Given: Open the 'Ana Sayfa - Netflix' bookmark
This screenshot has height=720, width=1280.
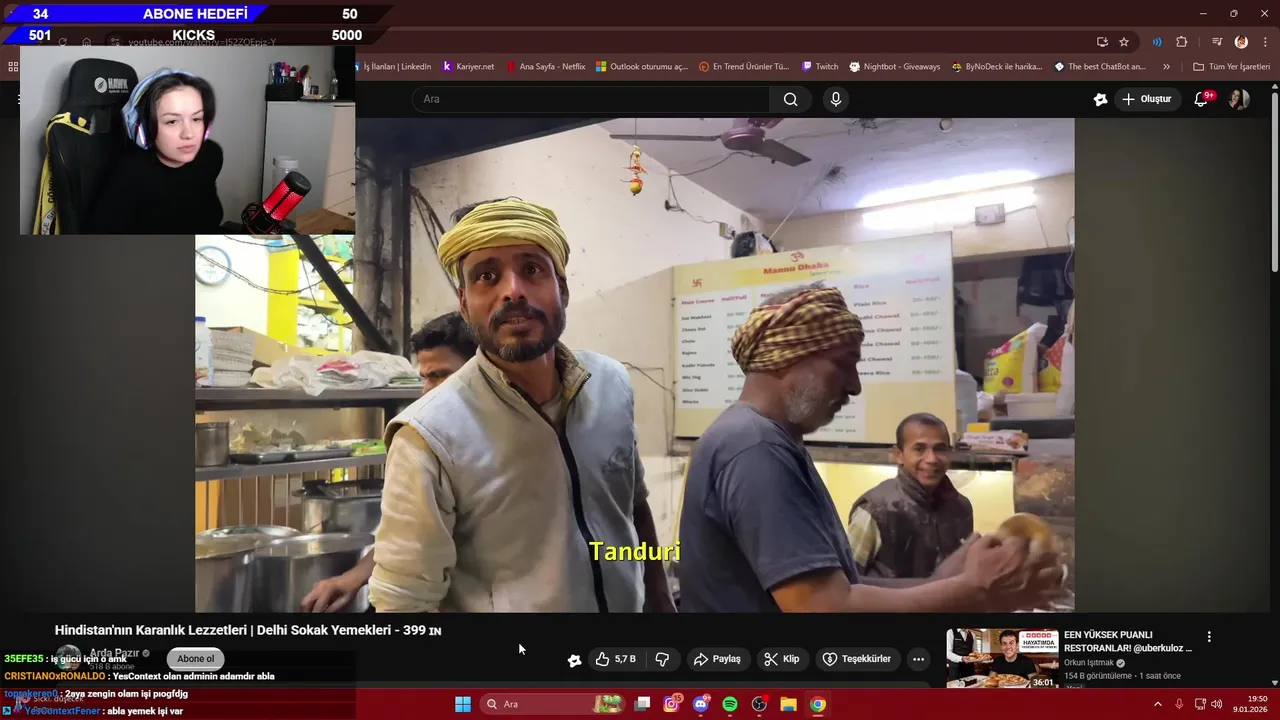Looking at the screenshot, I should point(546,67).
